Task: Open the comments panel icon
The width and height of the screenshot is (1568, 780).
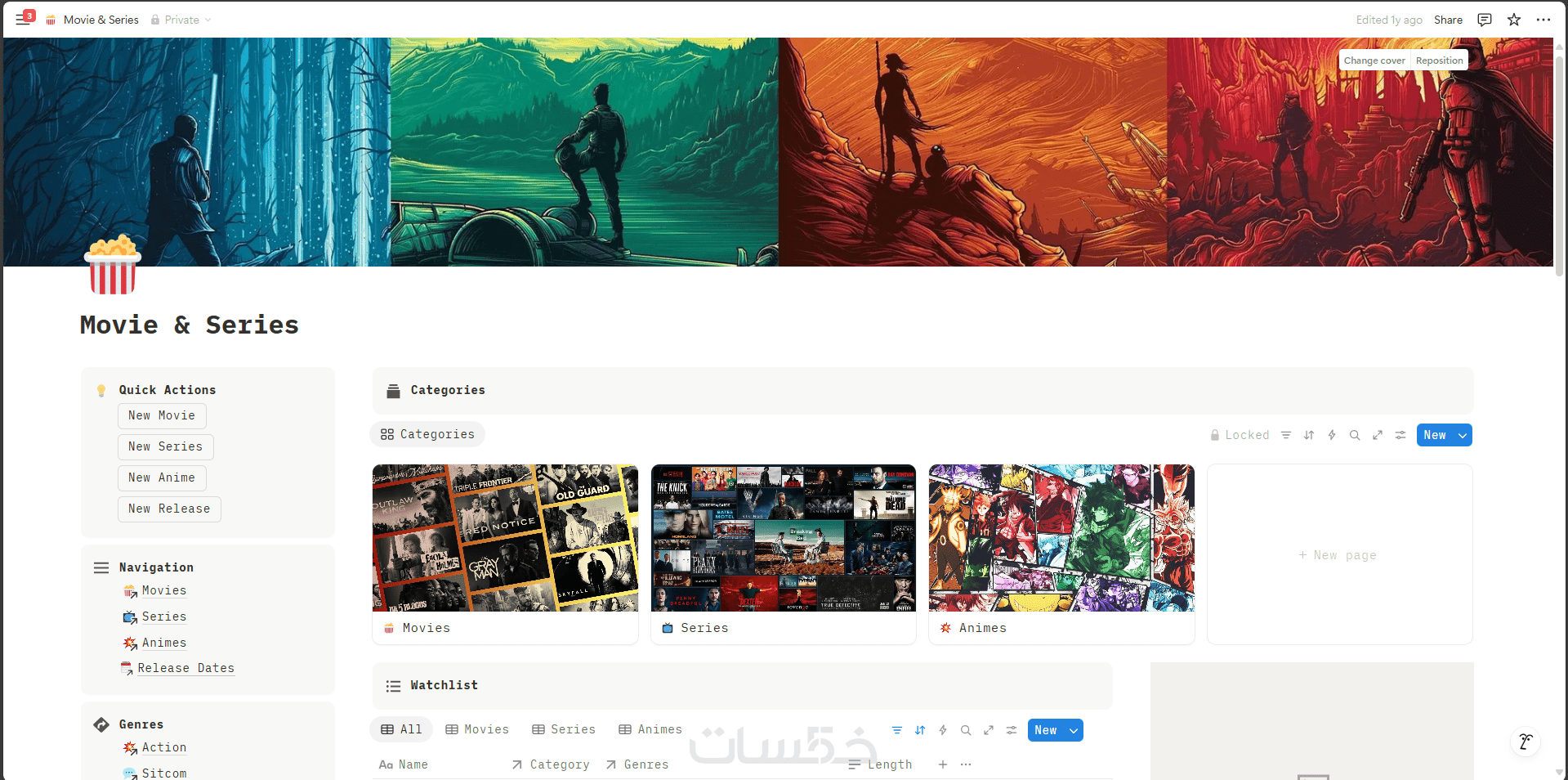Action: [1485, 20]
